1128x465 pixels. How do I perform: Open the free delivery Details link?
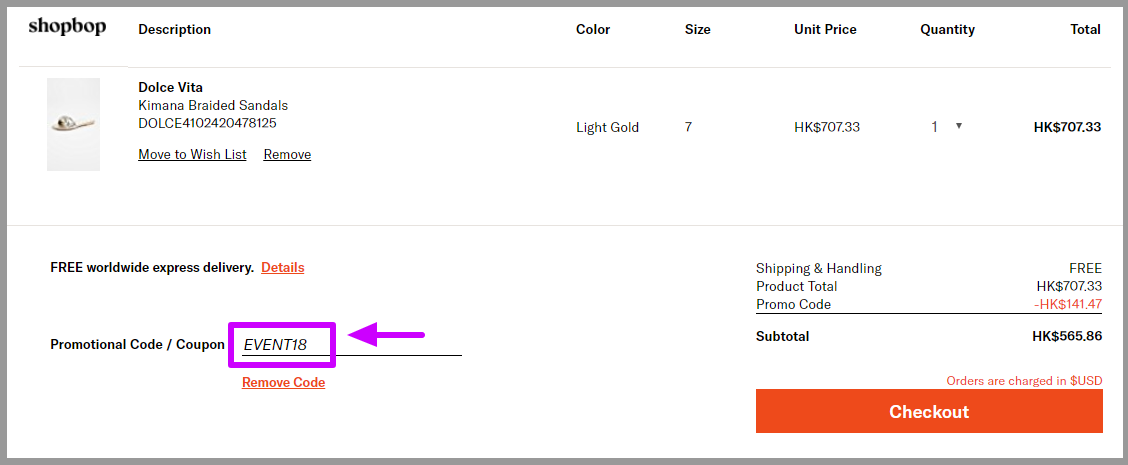point(283,268)
